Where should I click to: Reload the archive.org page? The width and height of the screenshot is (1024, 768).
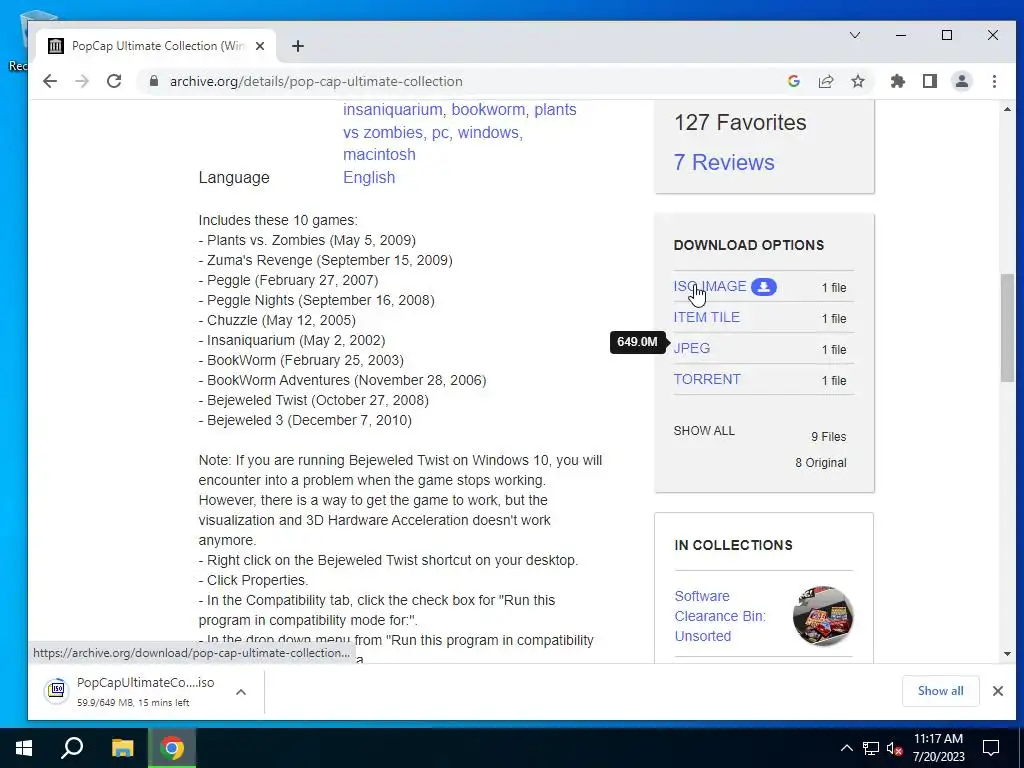click(114, 81)
